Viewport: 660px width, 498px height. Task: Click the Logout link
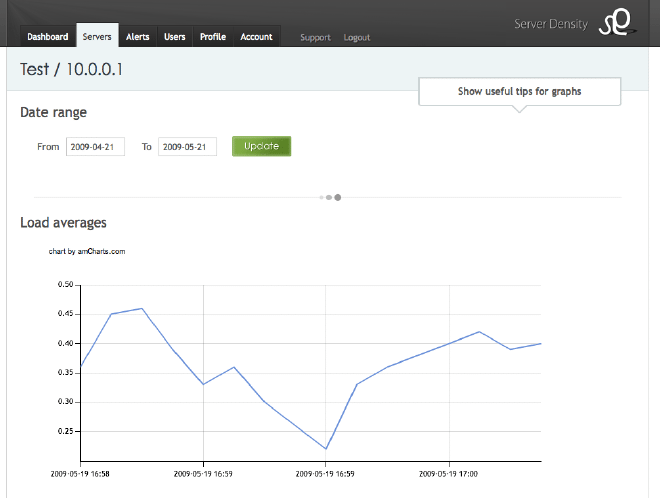357,38
